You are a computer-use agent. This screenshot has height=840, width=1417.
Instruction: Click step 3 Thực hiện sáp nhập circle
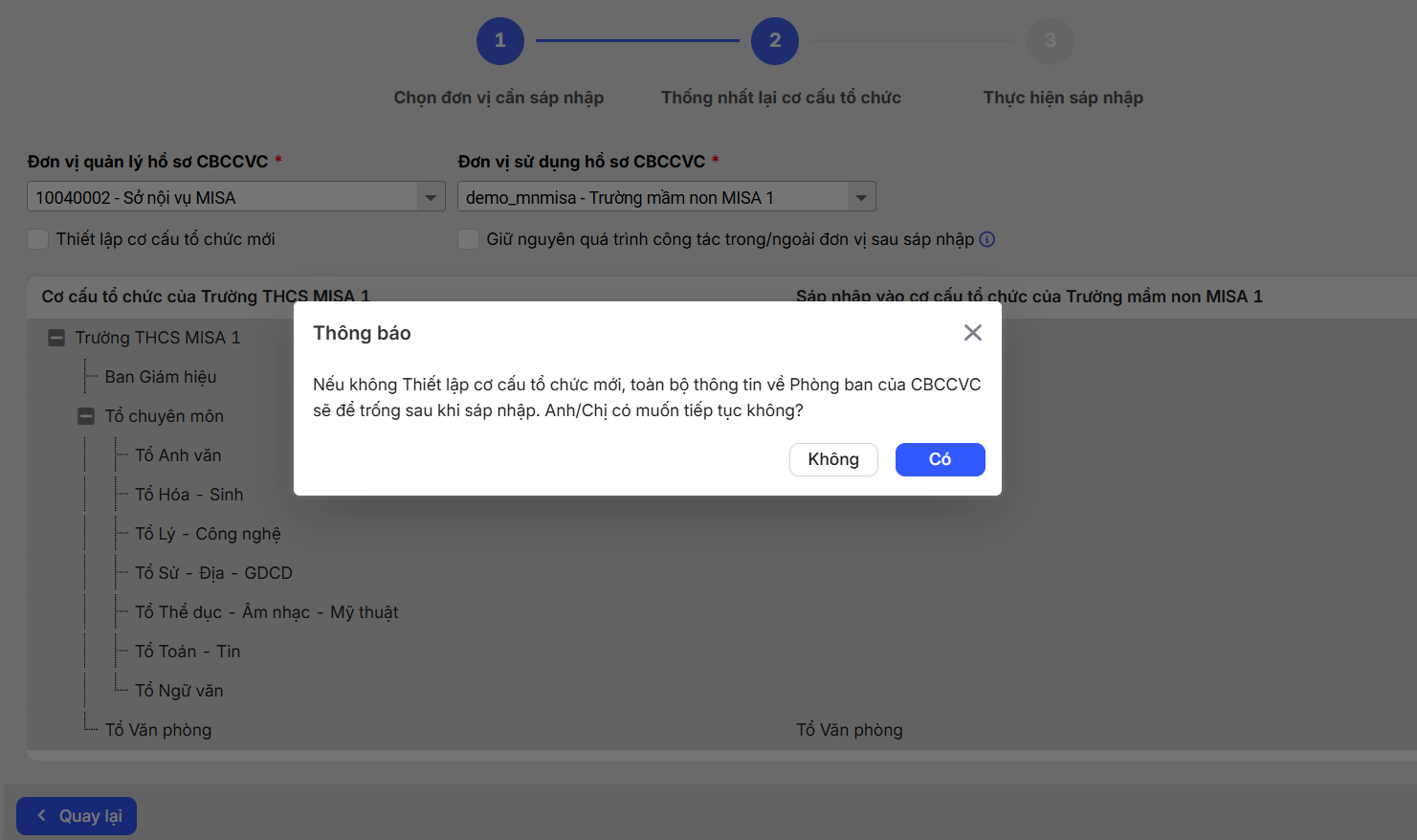click(1050, 41)
